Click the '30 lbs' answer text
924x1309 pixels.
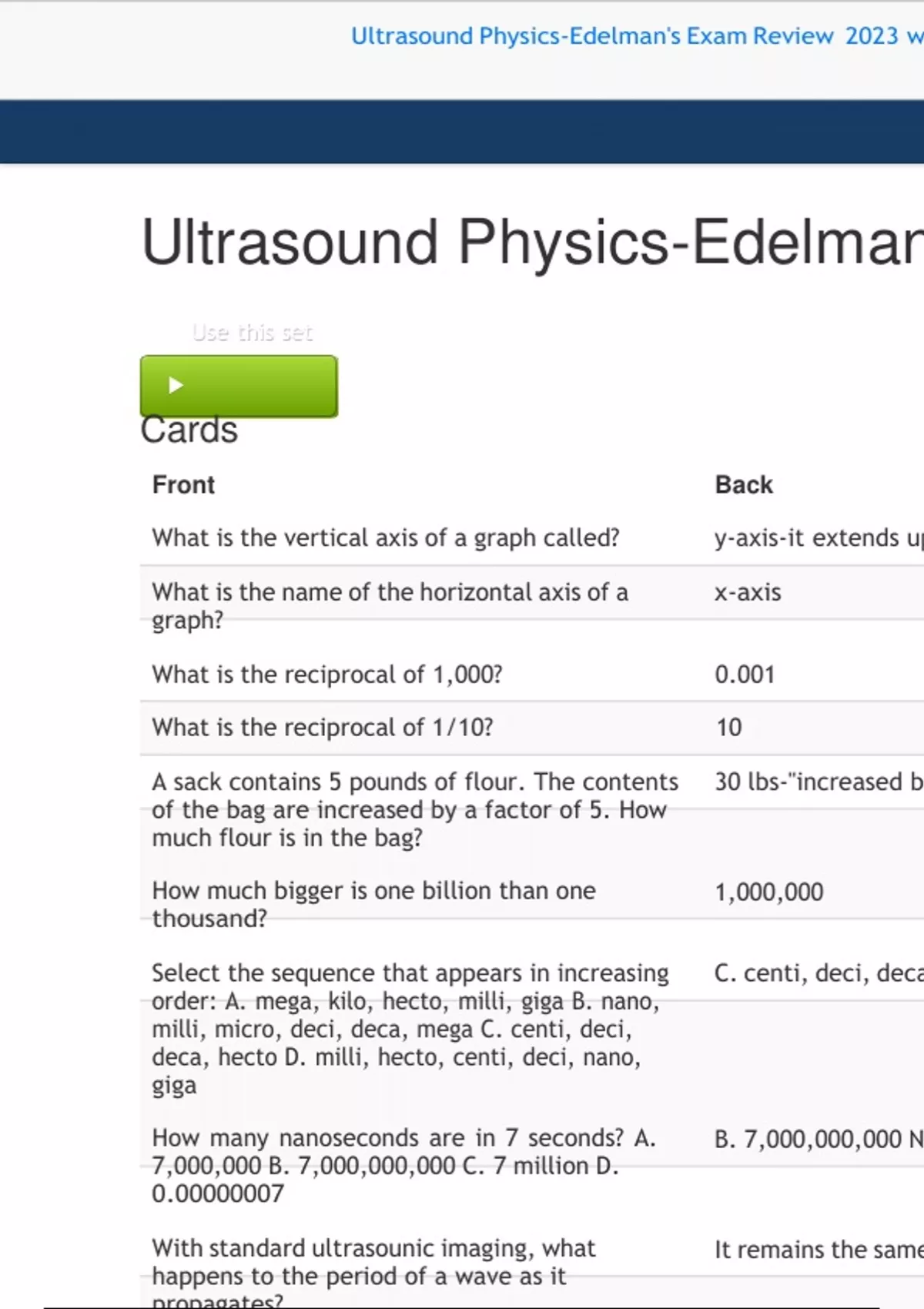point(816,782)
